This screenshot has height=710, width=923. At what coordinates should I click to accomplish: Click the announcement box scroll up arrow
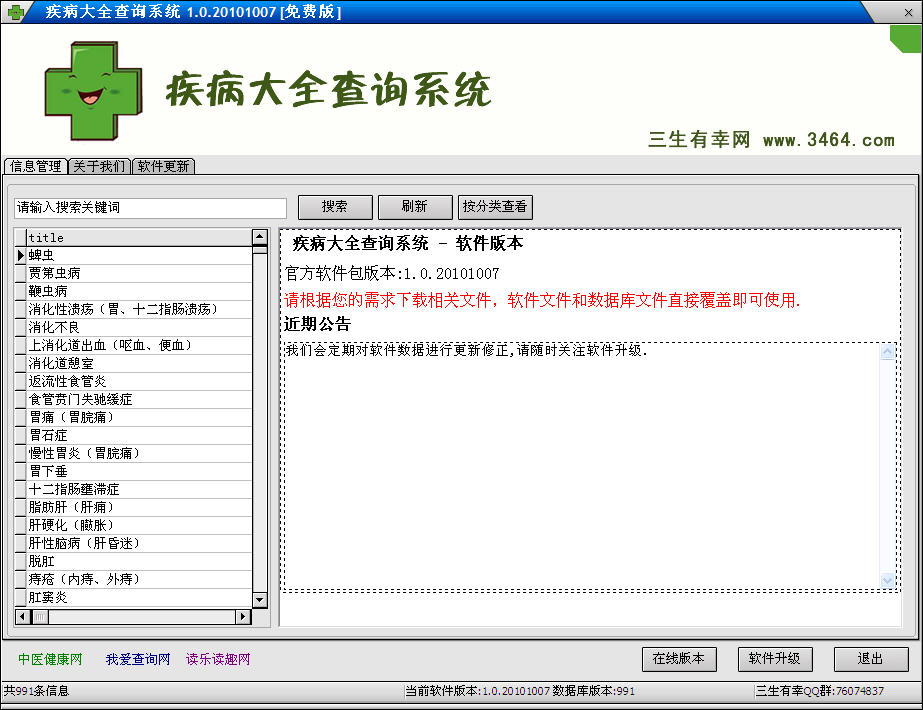point(887,352)
